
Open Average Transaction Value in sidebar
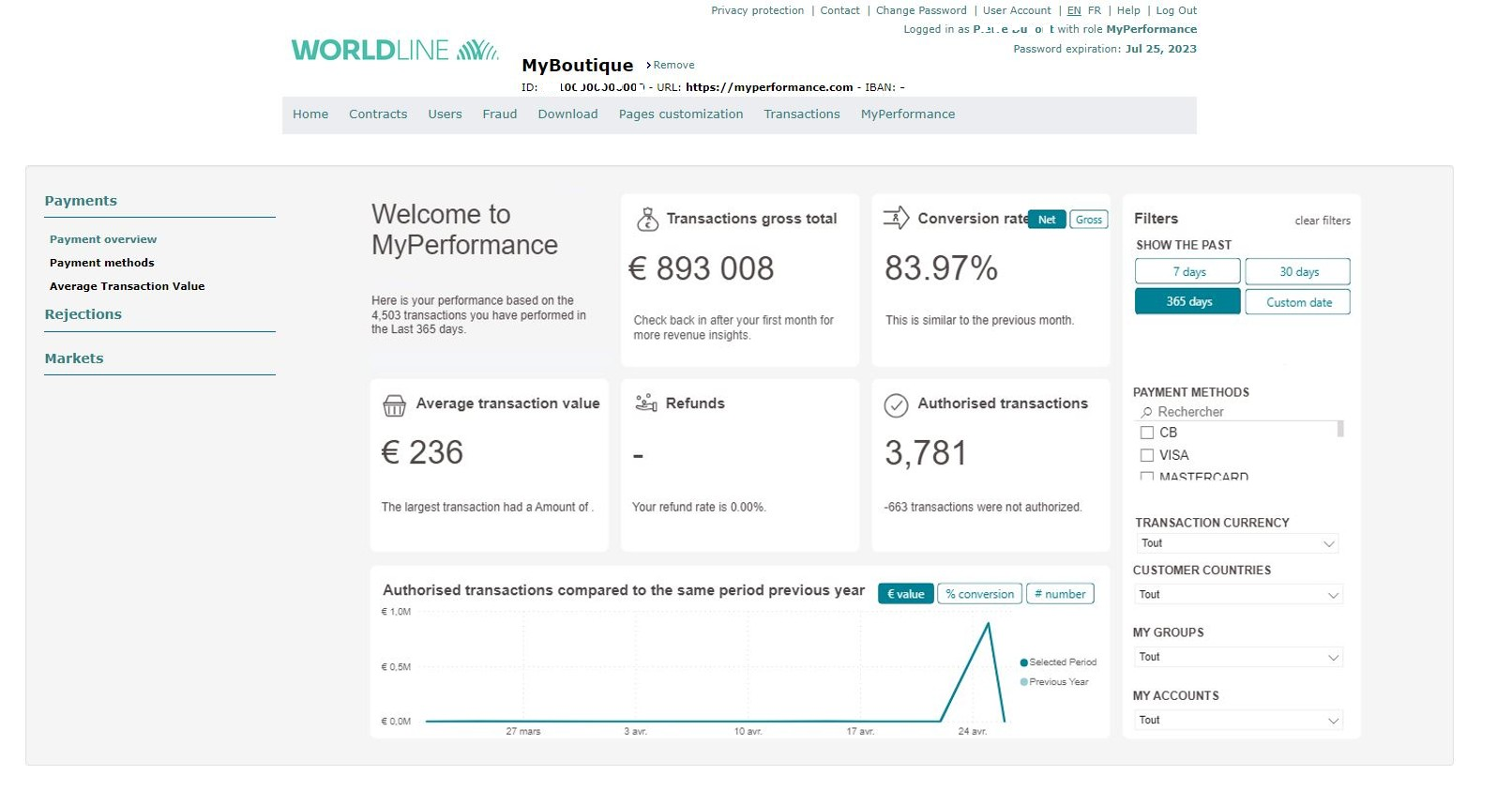127,286
